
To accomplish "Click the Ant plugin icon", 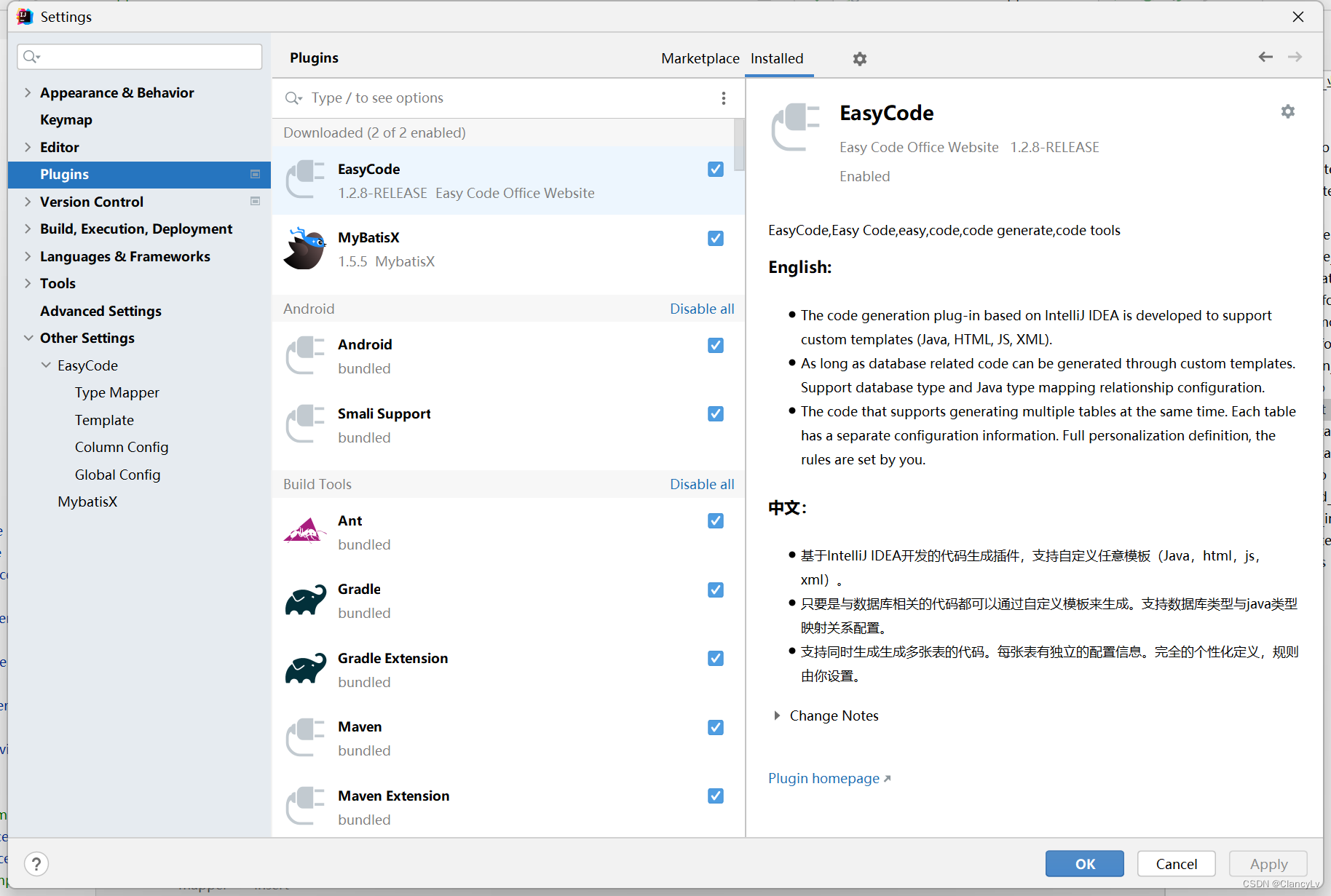I will (x=305, y=532).
